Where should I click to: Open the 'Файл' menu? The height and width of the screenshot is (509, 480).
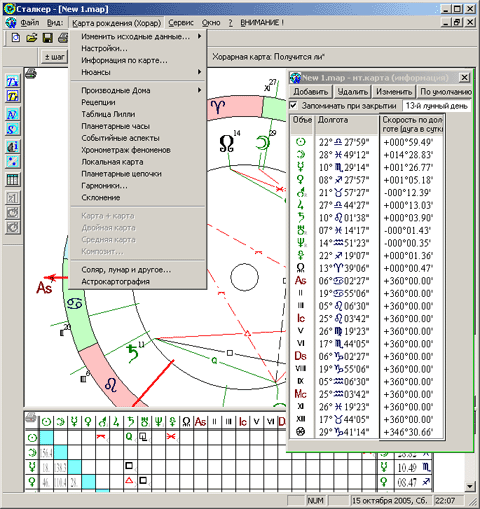(x=30, y=23)
